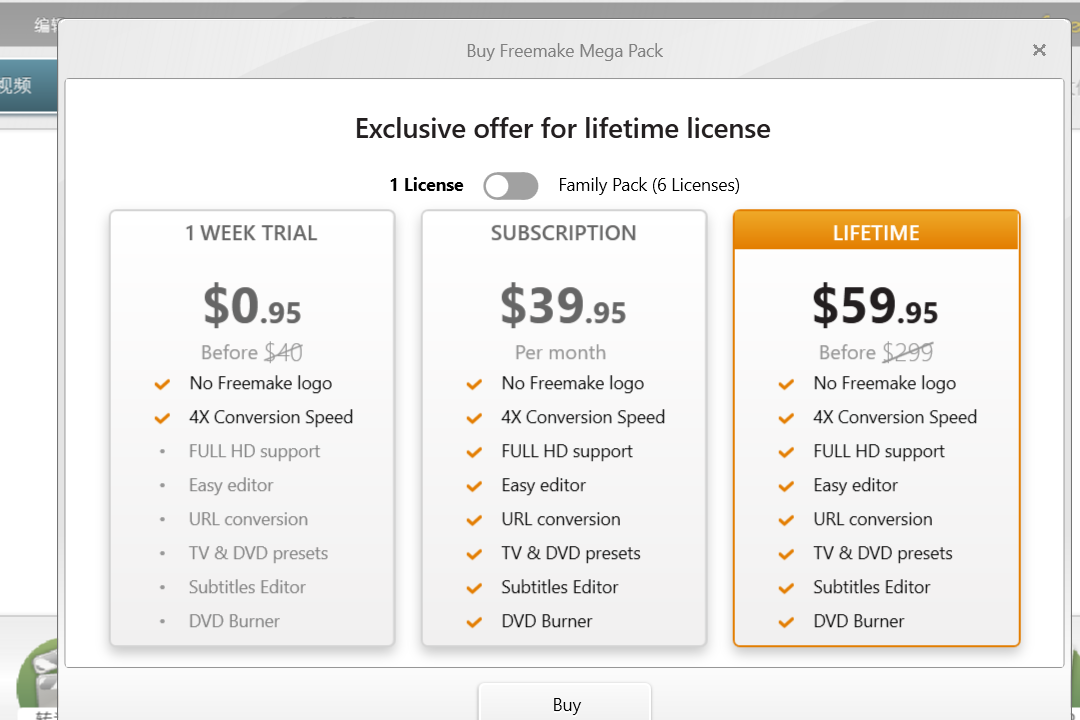Click the checkmark beside "No Freemake logo" in LIFETIME
The image size is (1080, 720).
click(786, 383)
